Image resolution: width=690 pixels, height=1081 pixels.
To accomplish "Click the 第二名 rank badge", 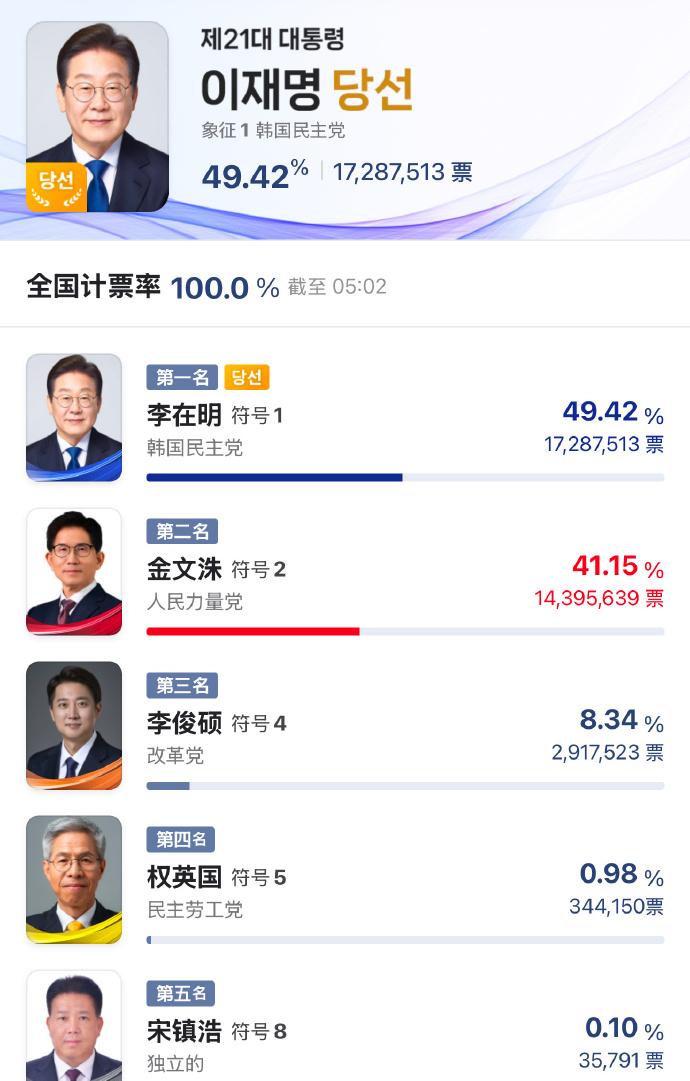I will (x=181, y=531).
